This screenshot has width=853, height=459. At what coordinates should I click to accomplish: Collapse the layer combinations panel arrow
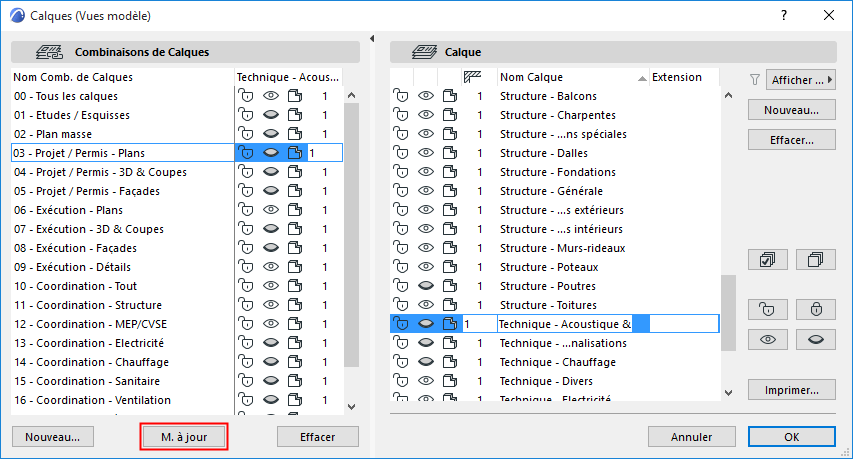point(372,39)
